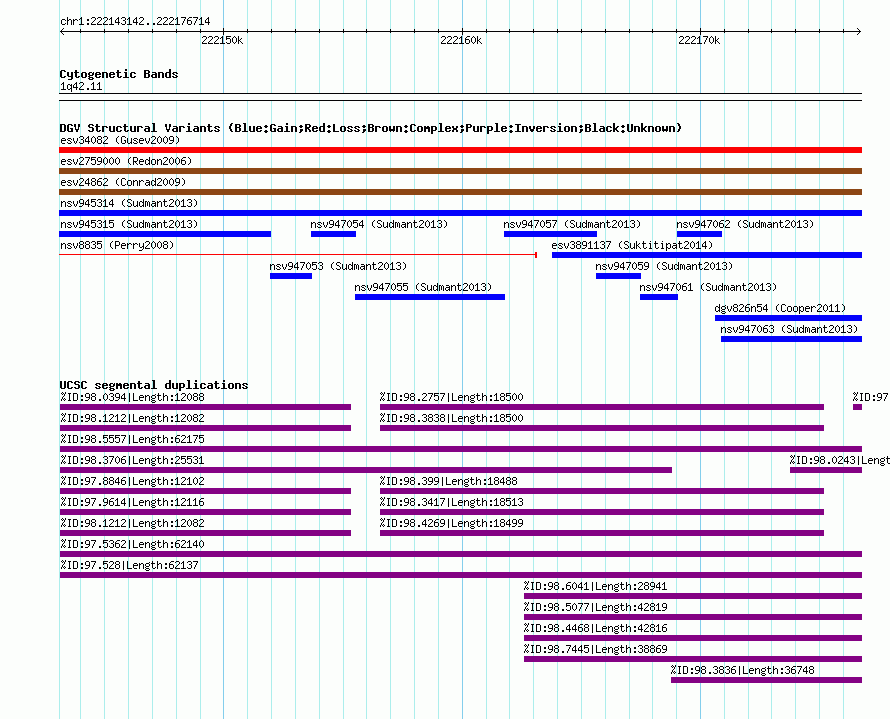Select duplication %ID:98.399|Length:18488
The height and width of the screenshot is (719, 890).
pyautogui.click(x=602, y=491)
